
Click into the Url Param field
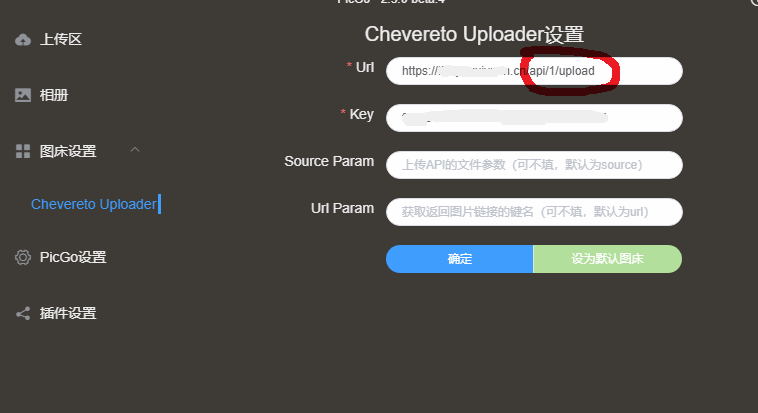point(534,212)
